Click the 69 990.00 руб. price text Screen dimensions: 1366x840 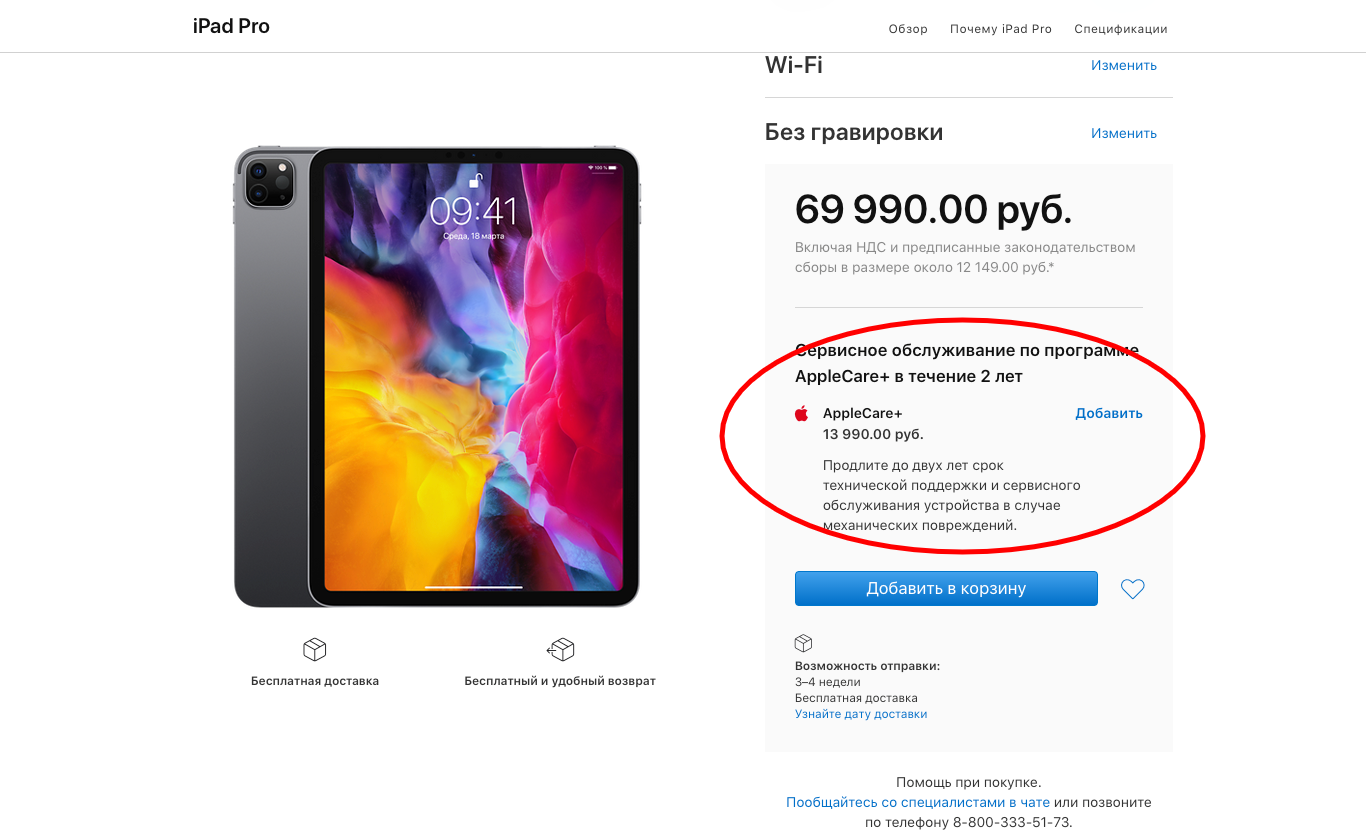tap(933, 210)
